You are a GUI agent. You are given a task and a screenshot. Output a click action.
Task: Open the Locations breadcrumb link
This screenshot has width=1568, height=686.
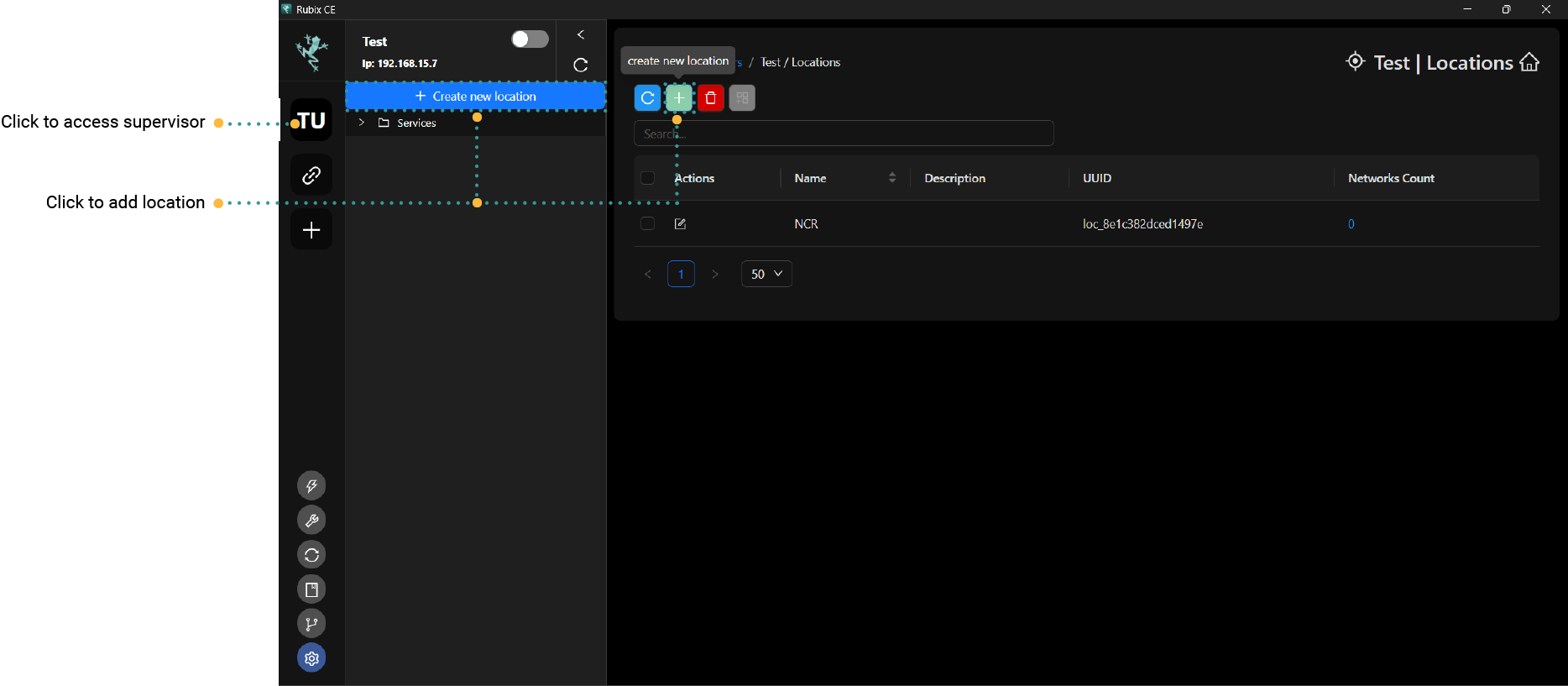[x=816, y=62]
